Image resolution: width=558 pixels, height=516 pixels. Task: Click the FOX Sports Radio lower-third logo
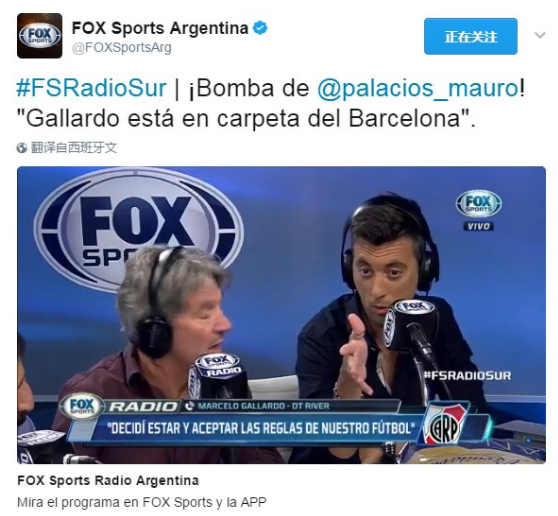pos(83,406)
